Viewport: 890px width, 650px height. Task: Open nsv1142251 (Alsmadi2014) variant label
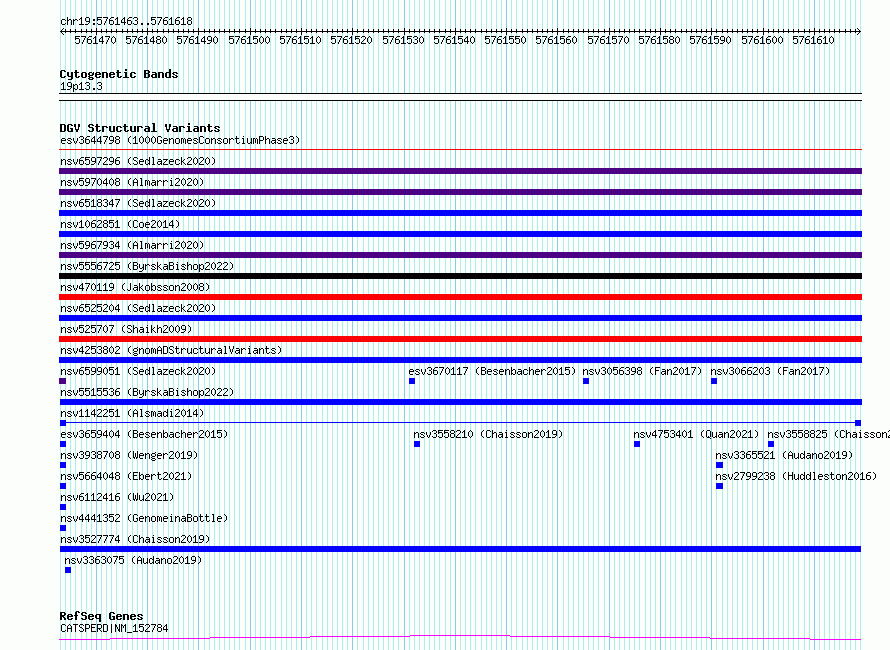(x=132, y=413)
